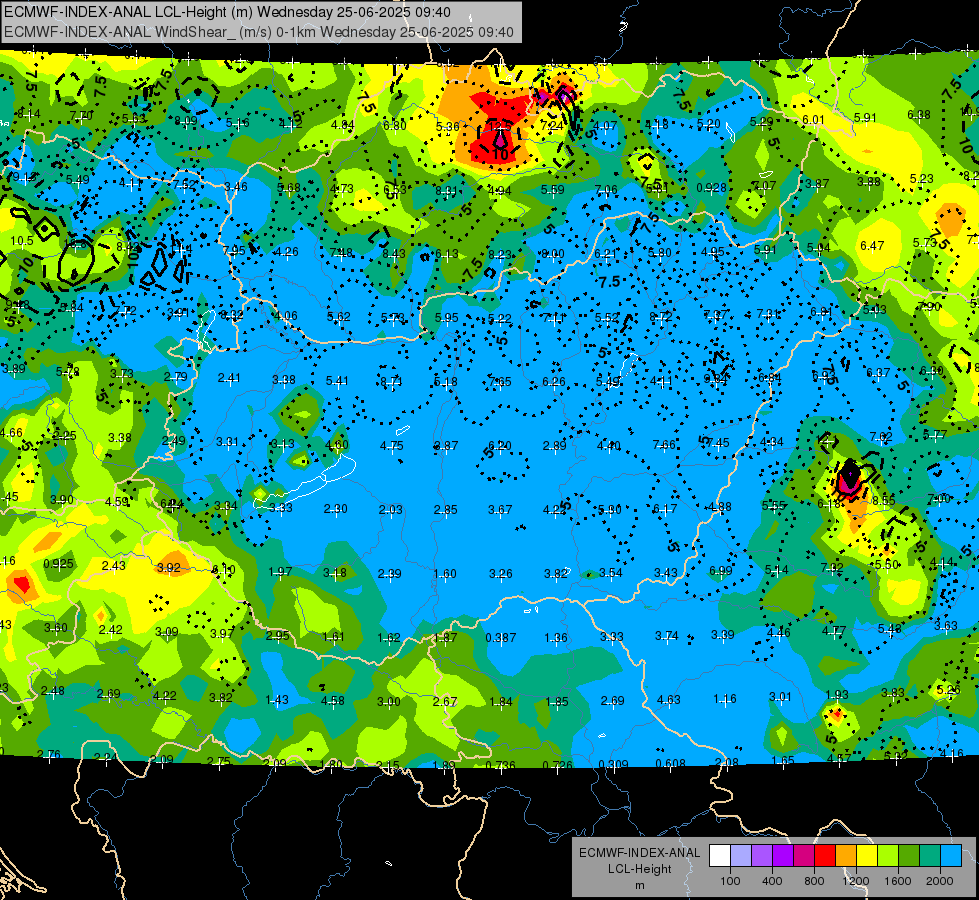
Task: Click the grid value 0.309
Action: coord(613,764)
